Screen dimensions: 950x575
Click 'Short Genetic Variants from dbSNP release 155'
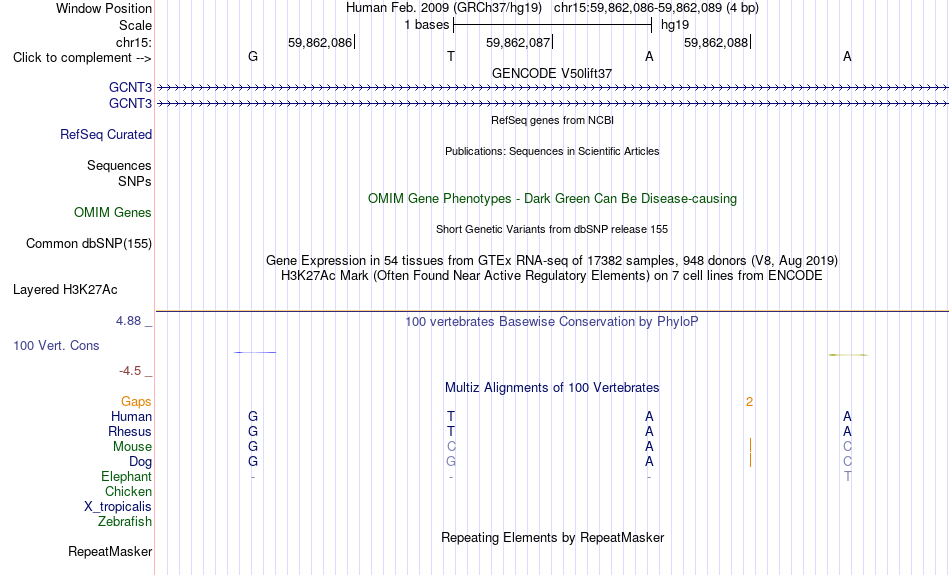(552, 229)
